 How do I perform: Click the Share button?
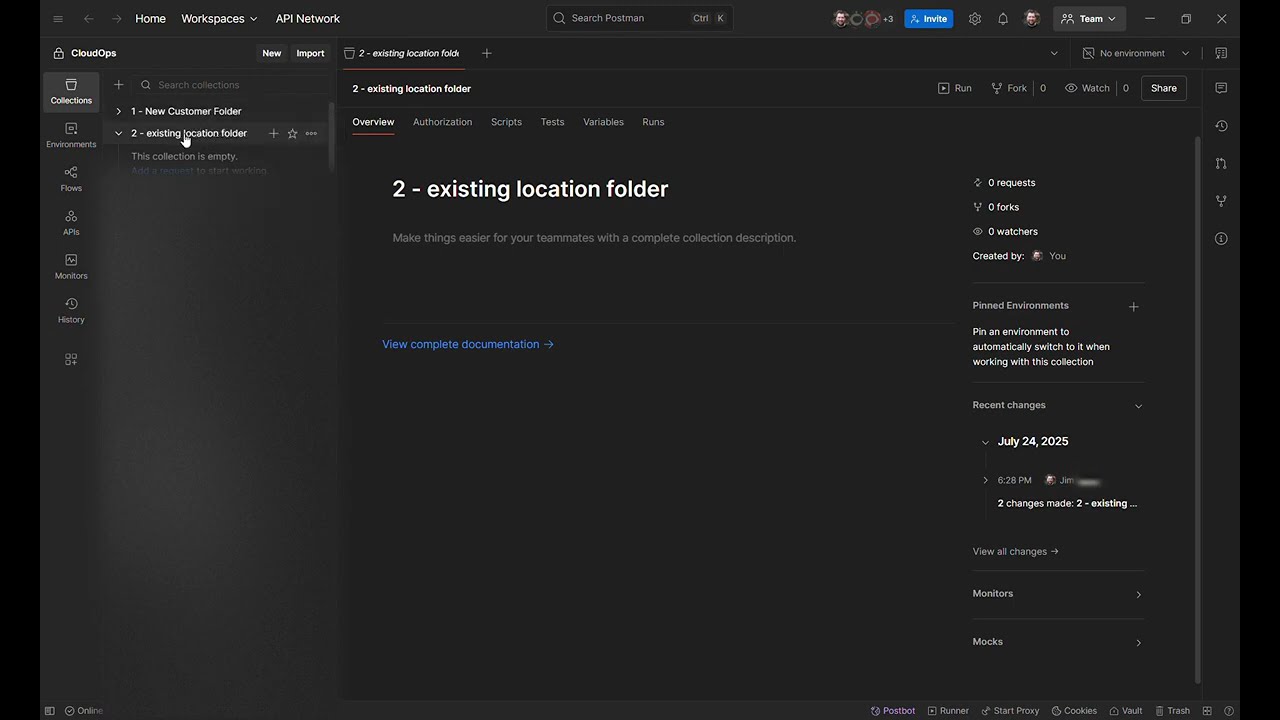tap(1163, 88)
